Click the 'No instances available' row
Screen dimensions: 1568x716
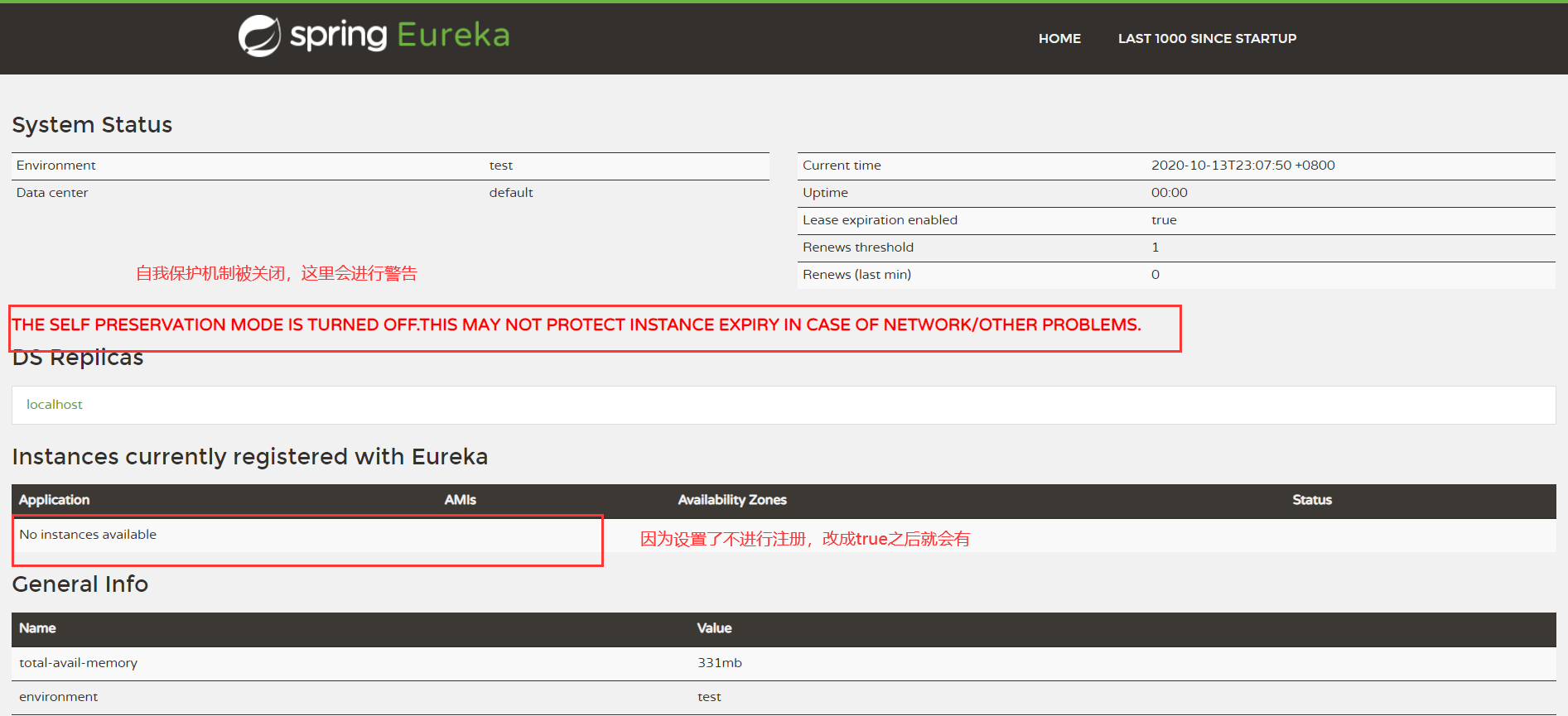click(784, 536)
